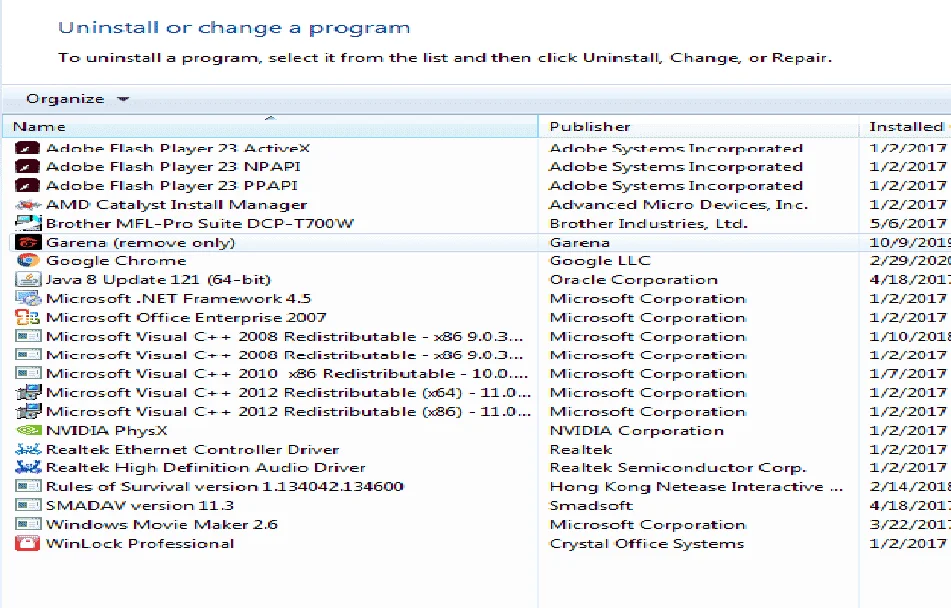Click the SMADAV version 11.3 icon
This screenshot has height=608, width=951.
coord(27,505)
